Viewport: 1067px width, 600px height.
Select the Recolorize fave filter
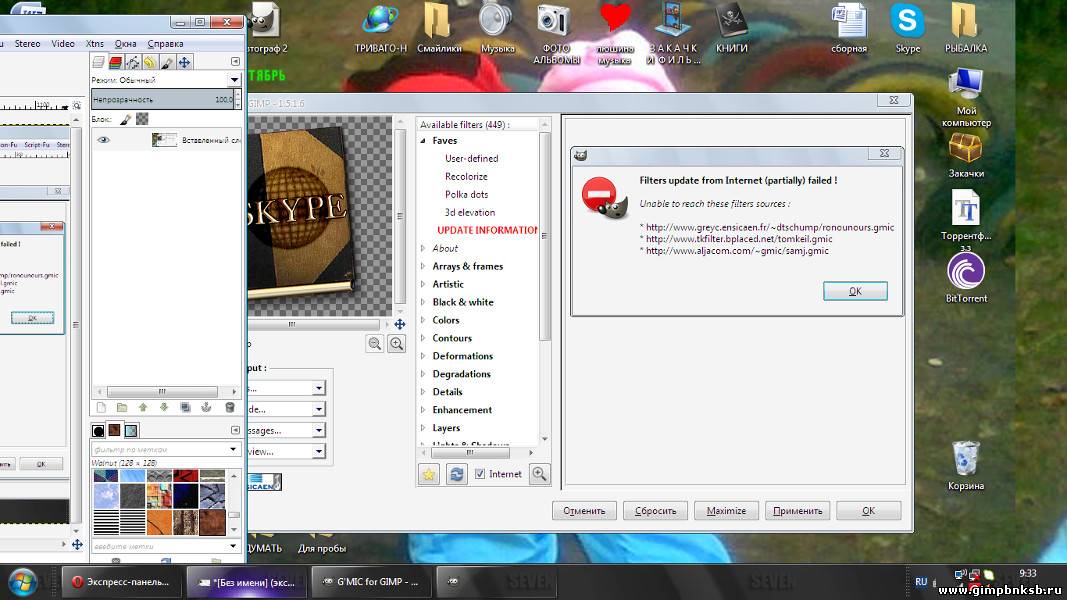coord(466,176)
